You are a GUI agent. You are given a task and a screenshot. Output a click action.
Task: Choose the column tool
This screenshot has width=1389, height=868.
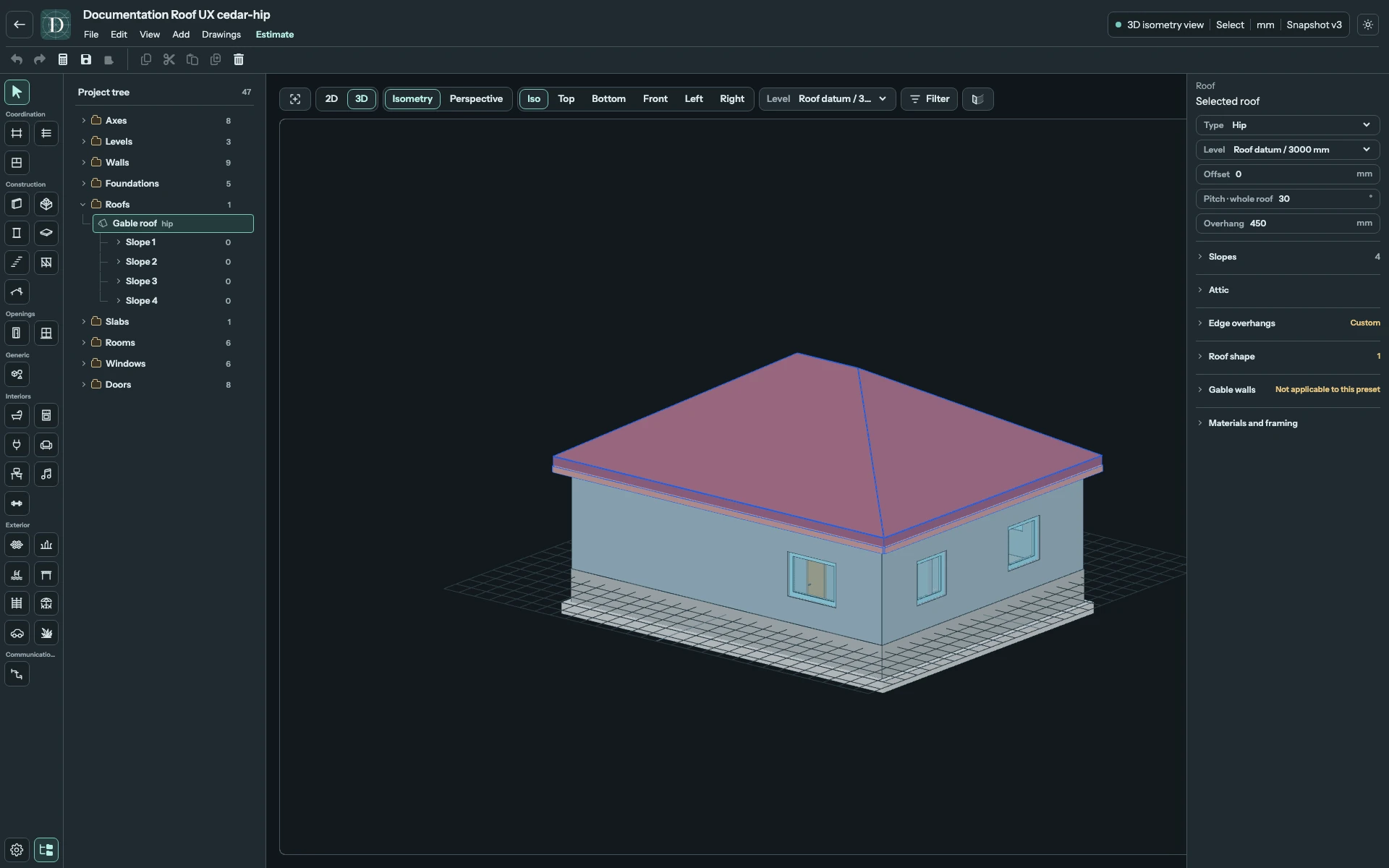pos(17,233)
